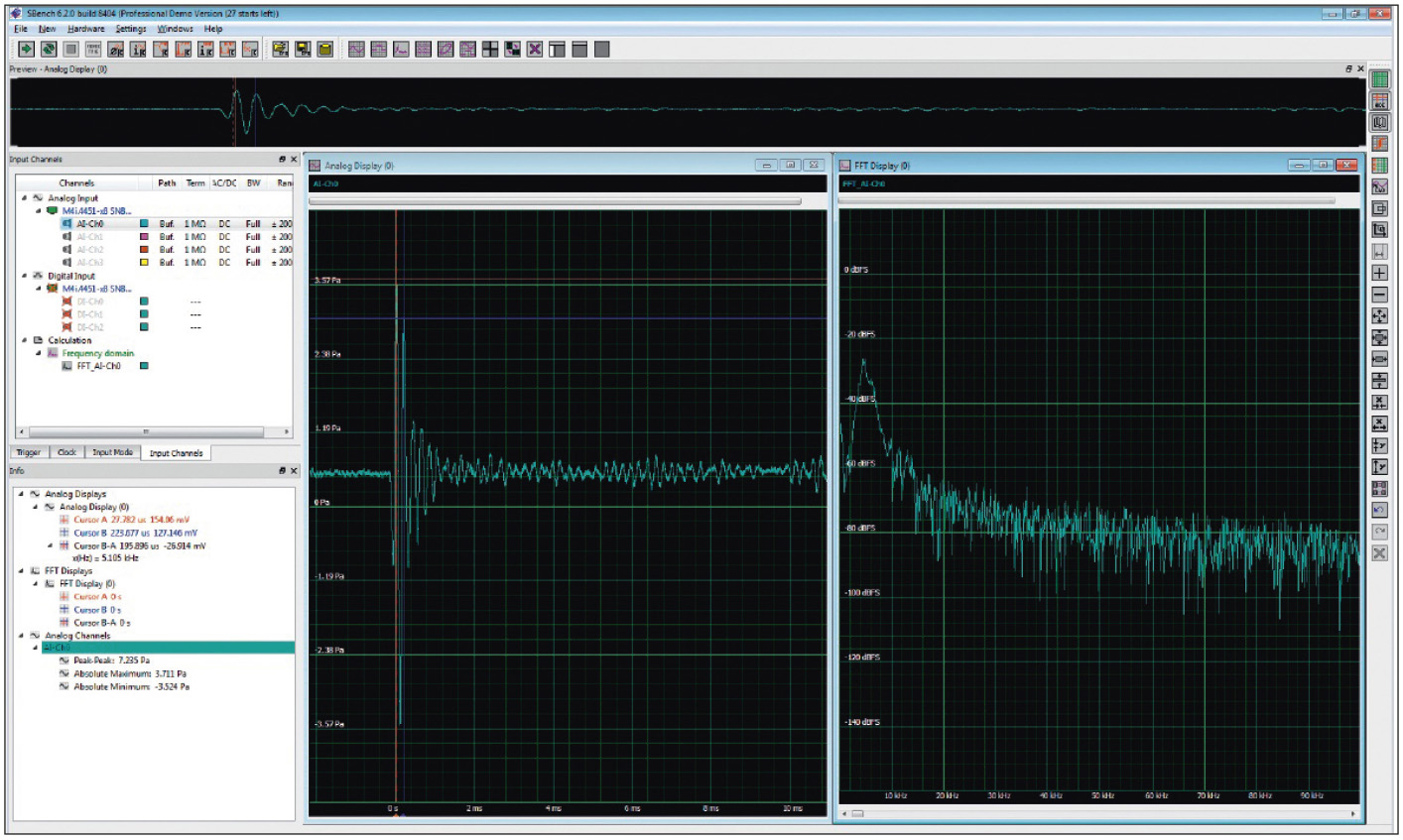Collapse the Digital Input tree node
Viewport: 1403px width, 840px height.
click(x=24, y=276)
